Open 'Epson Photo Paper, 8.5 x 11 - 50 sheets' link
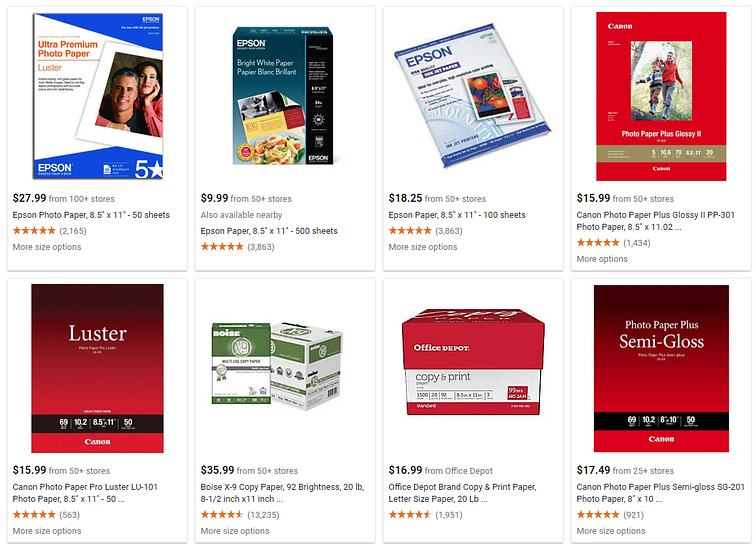The width and height of the screenshot is (756, 545). pyautogui.click(x=91, y=215)
